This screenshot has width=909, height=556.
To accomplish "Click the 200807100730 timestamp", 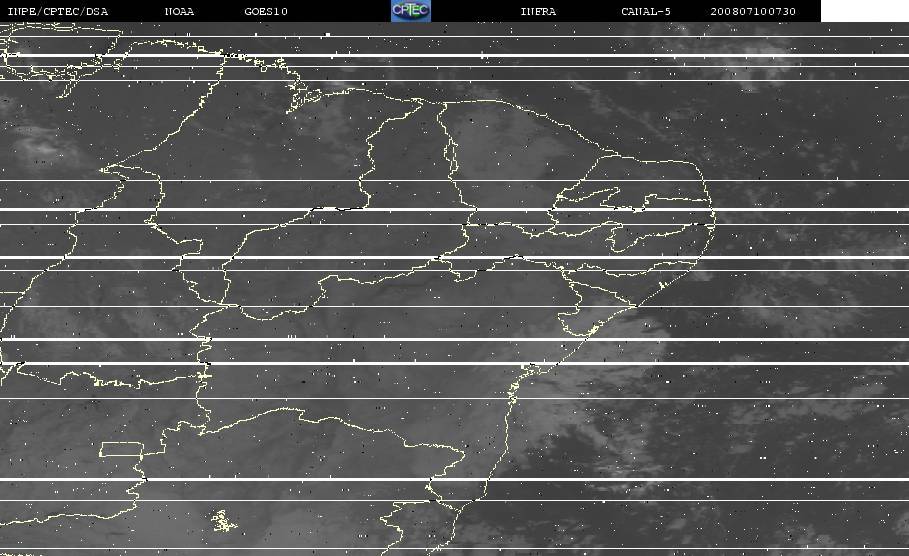I will click(752, 11).
